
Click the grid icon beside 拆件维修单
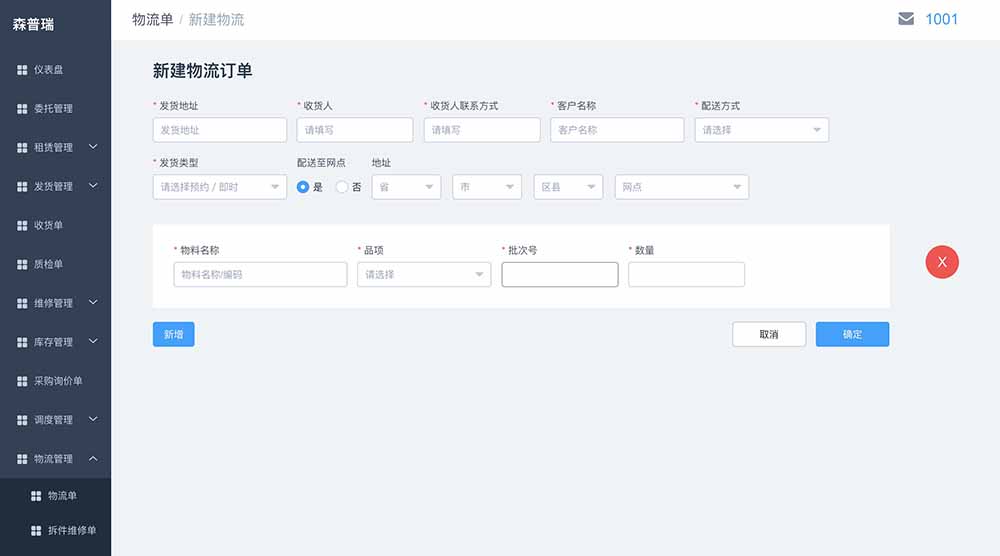36,531
